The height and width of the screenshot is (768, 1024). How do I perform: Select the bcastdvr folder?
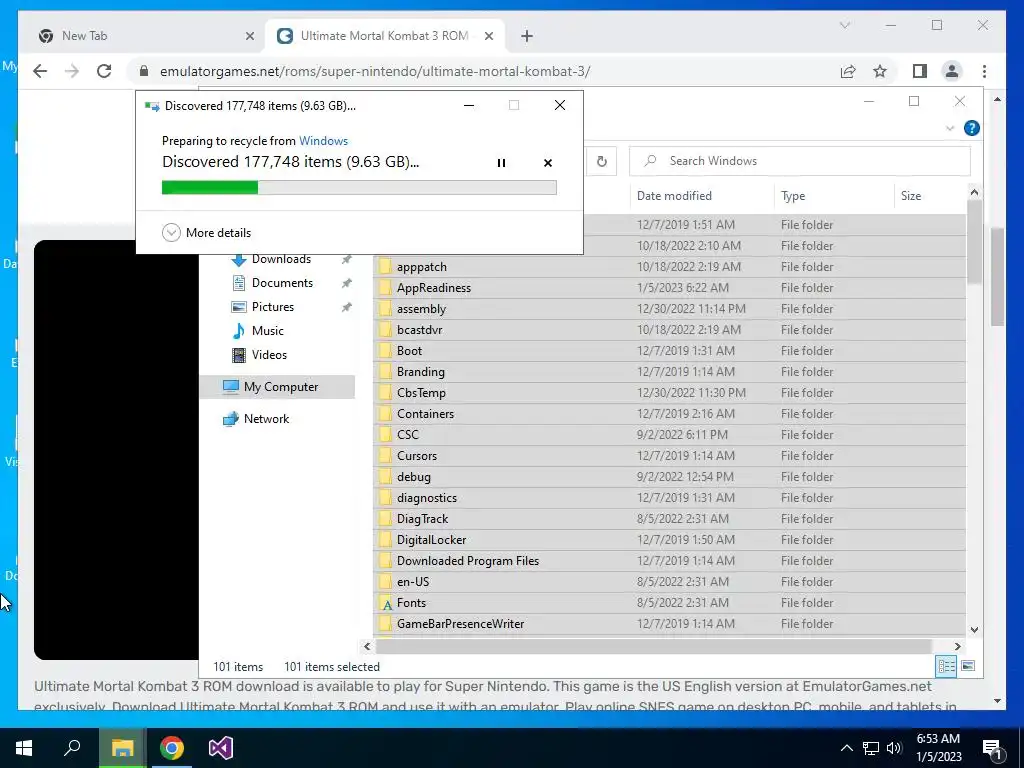pos(669,329)
